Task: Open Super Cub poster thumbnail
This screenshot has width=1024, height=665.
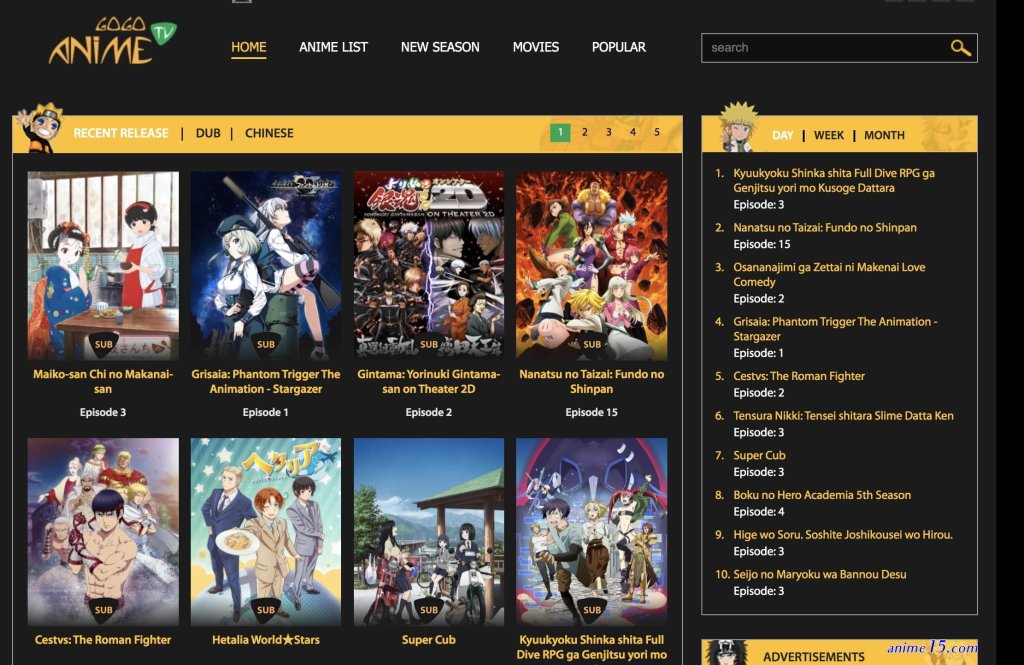Action: [429, 532]
